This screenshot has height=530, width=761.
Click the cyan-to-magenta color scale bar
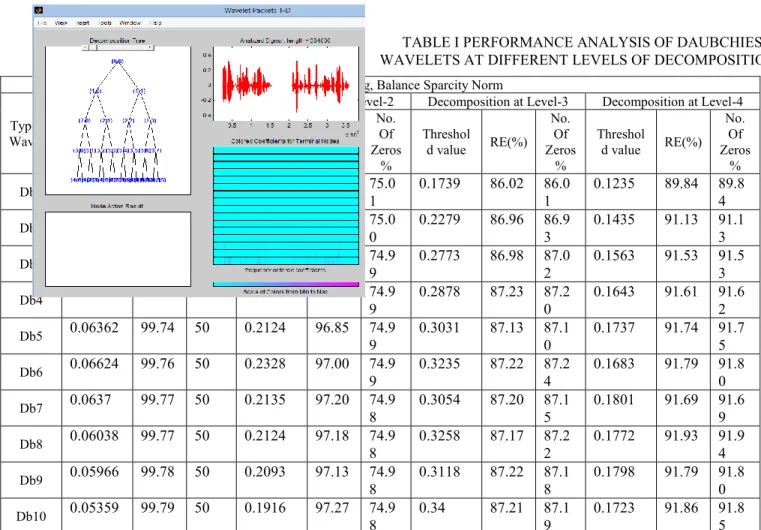pyautogui.click(x=286, y=284)
